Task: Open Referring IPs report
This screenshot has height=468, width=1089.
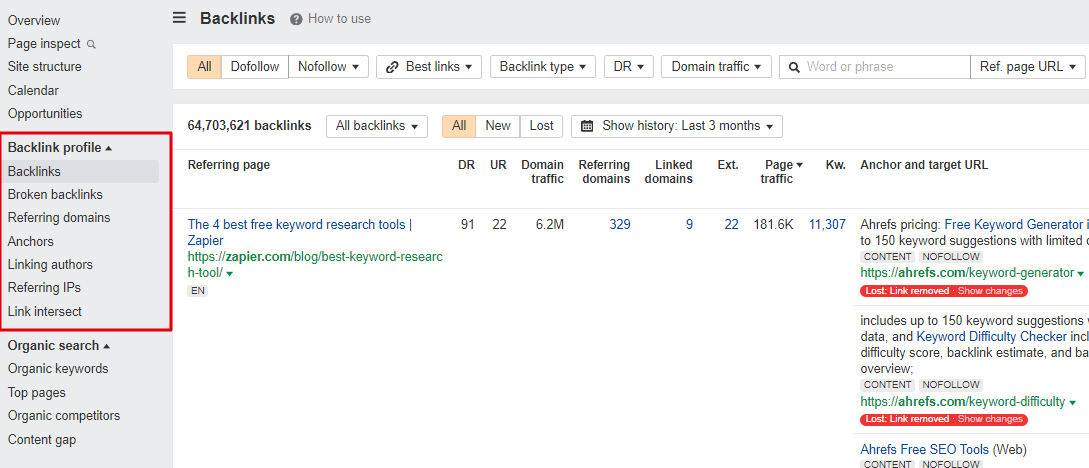Action: (44, 287)
